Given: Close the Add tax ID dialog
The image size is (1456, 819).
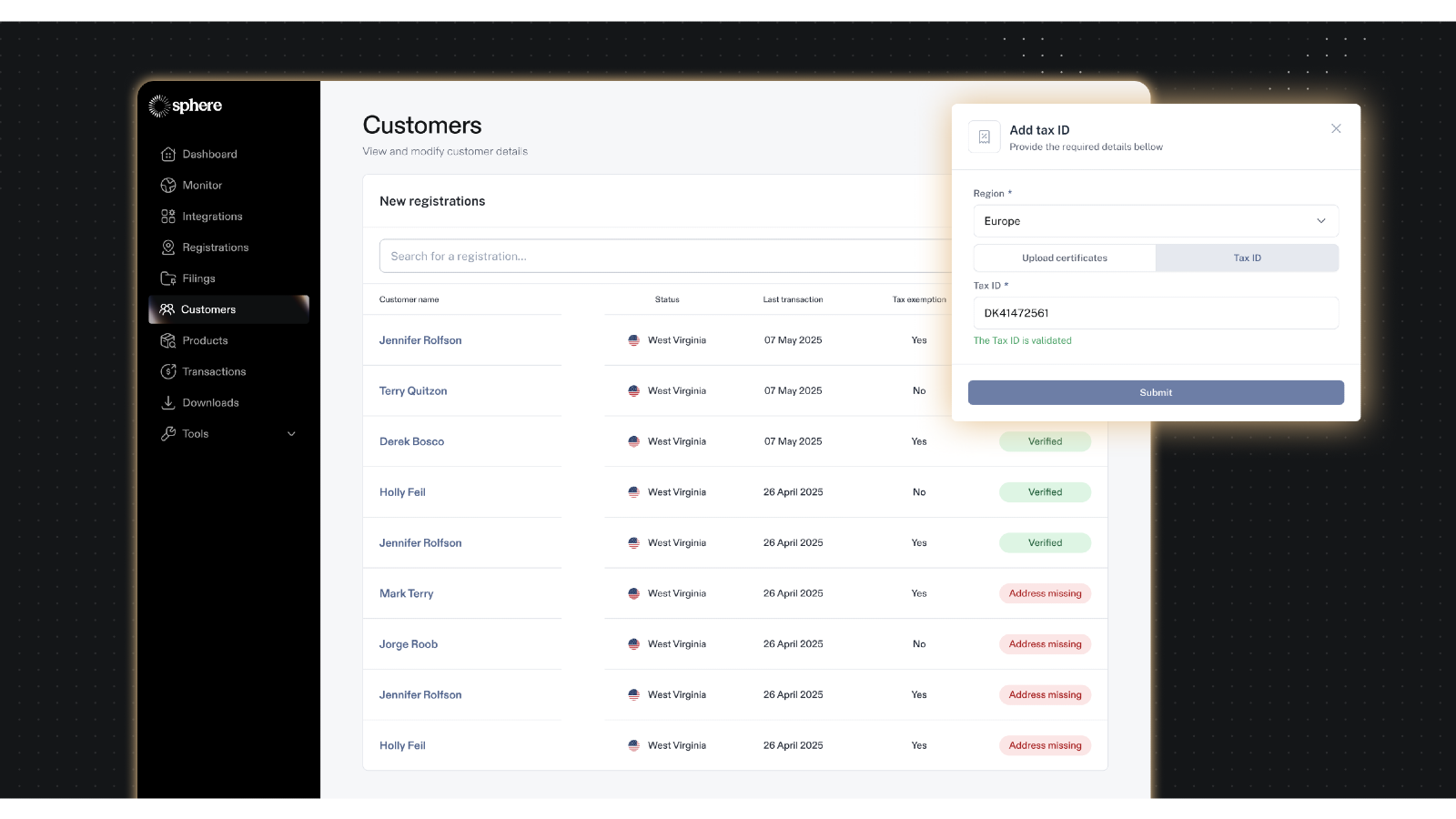Looking at the screenshot, I should [1335, 128].
